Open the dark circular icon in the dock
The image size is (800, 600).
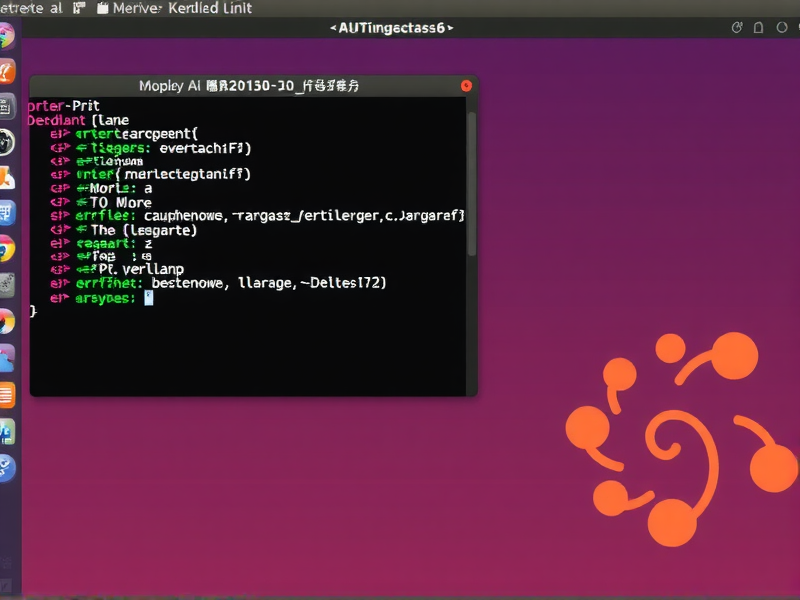coord(6,142)
